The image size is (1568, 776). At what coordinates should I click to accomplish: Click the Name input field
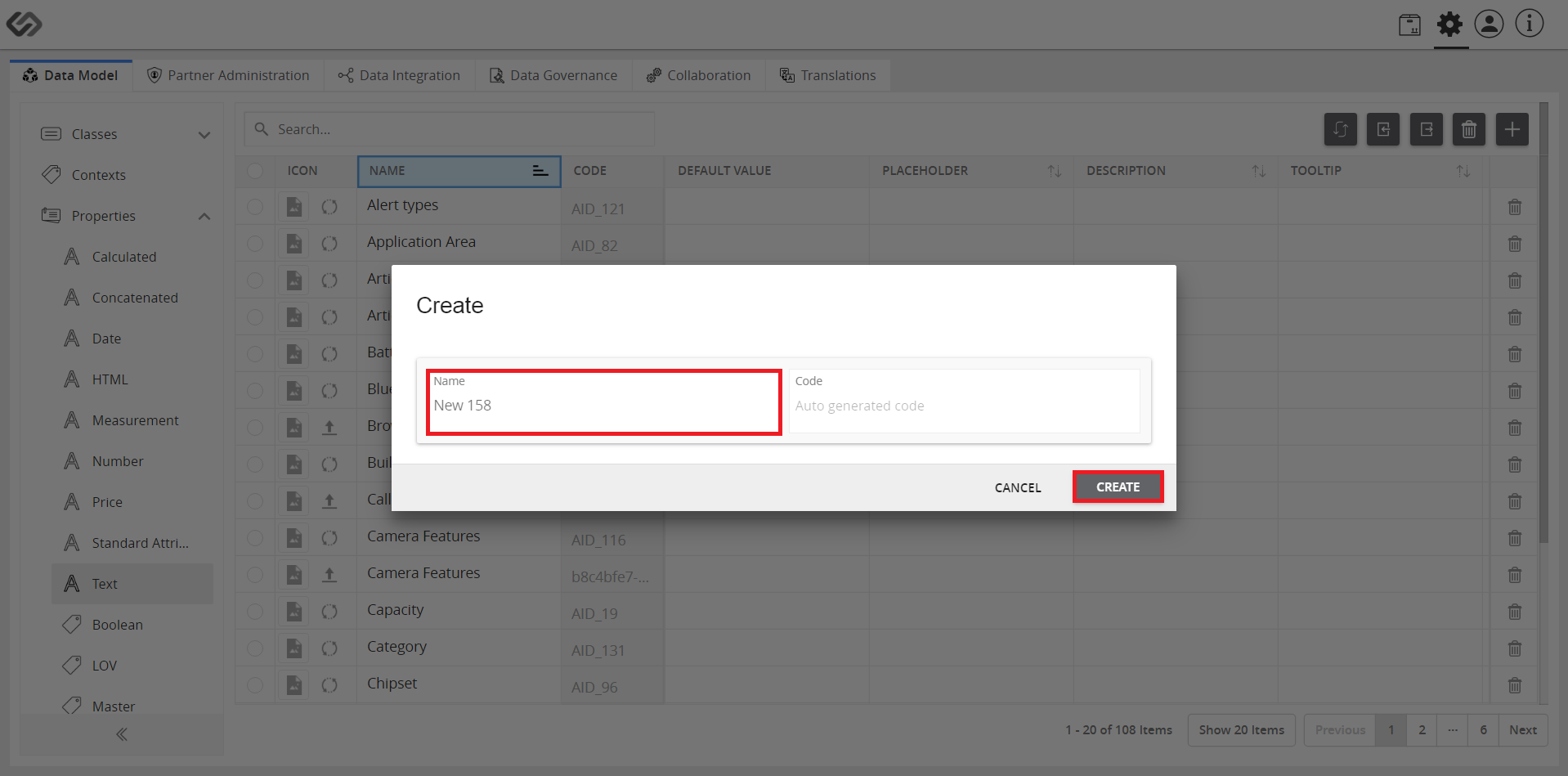pos(604,401)
